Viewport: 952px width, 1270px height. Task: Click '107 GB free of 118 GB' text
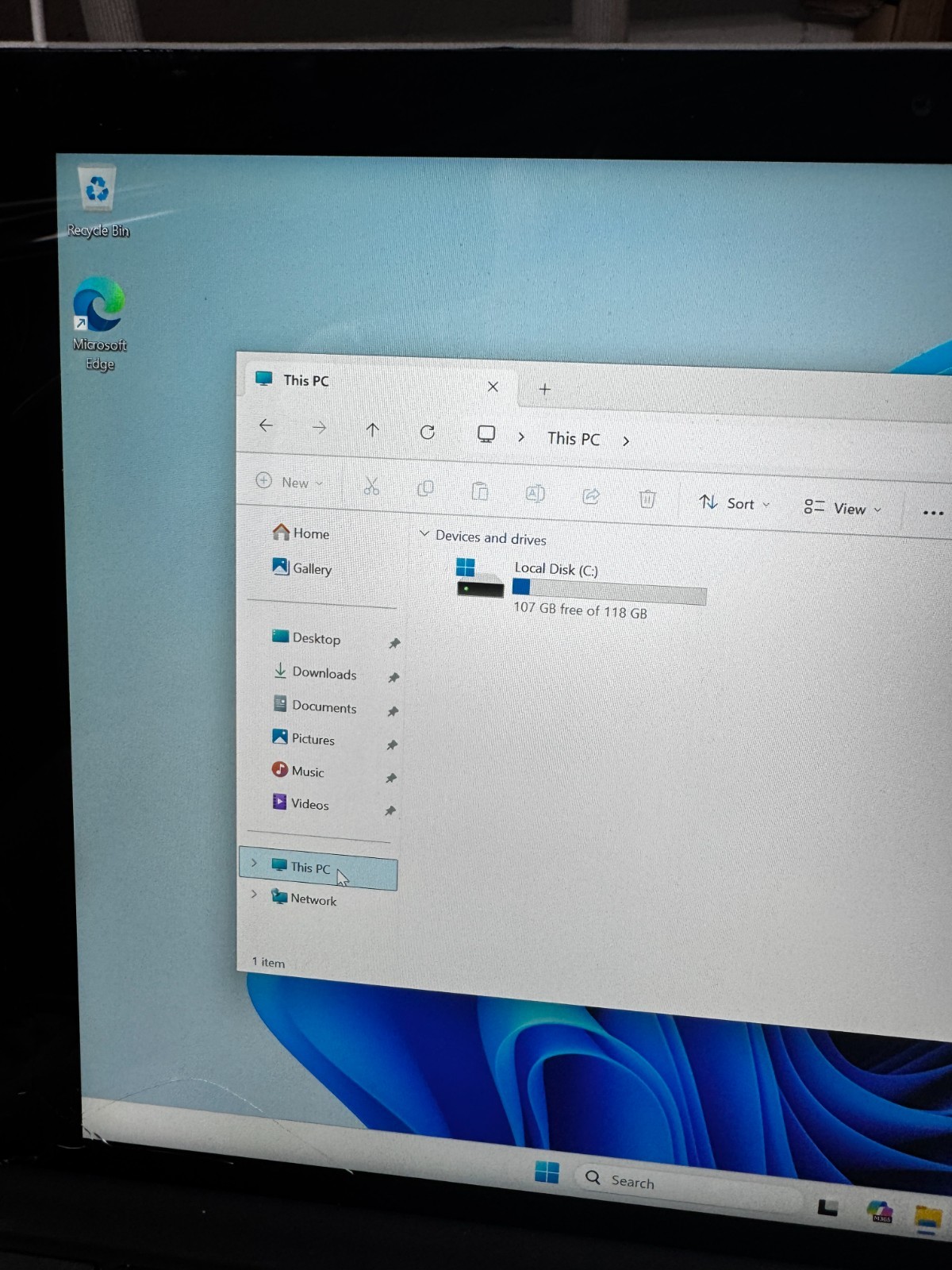(580, 610)
